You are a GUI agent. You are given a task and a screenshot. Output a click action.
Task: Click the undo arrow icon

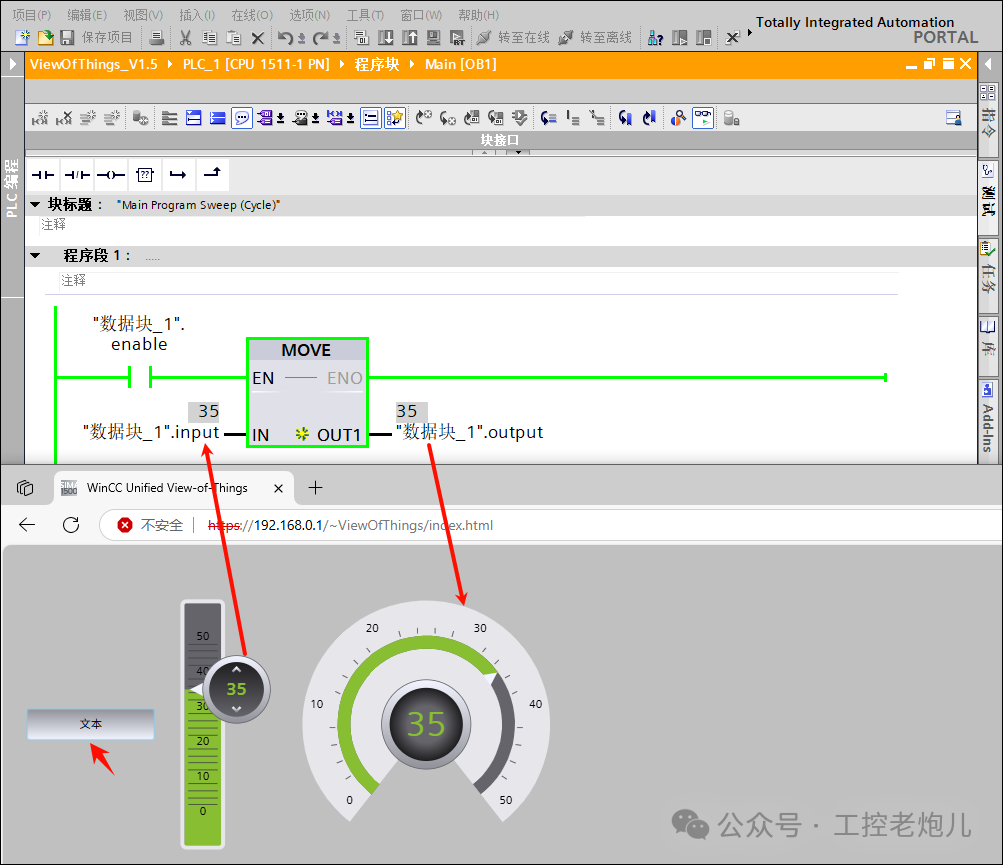tap(286, 37)
